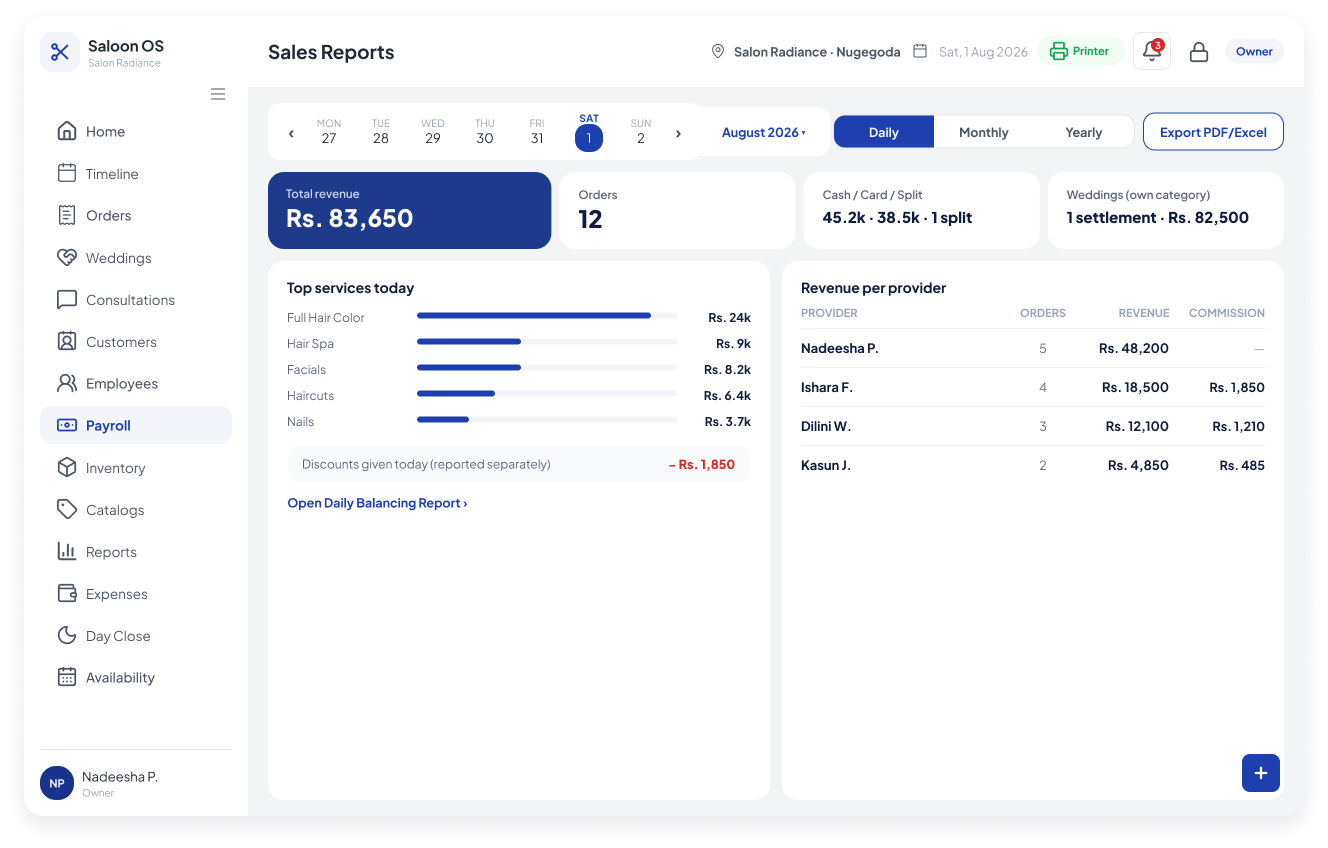Click the NP user avatar
This screenshot has height=848, width=1328.
click(x=57, y=784)
